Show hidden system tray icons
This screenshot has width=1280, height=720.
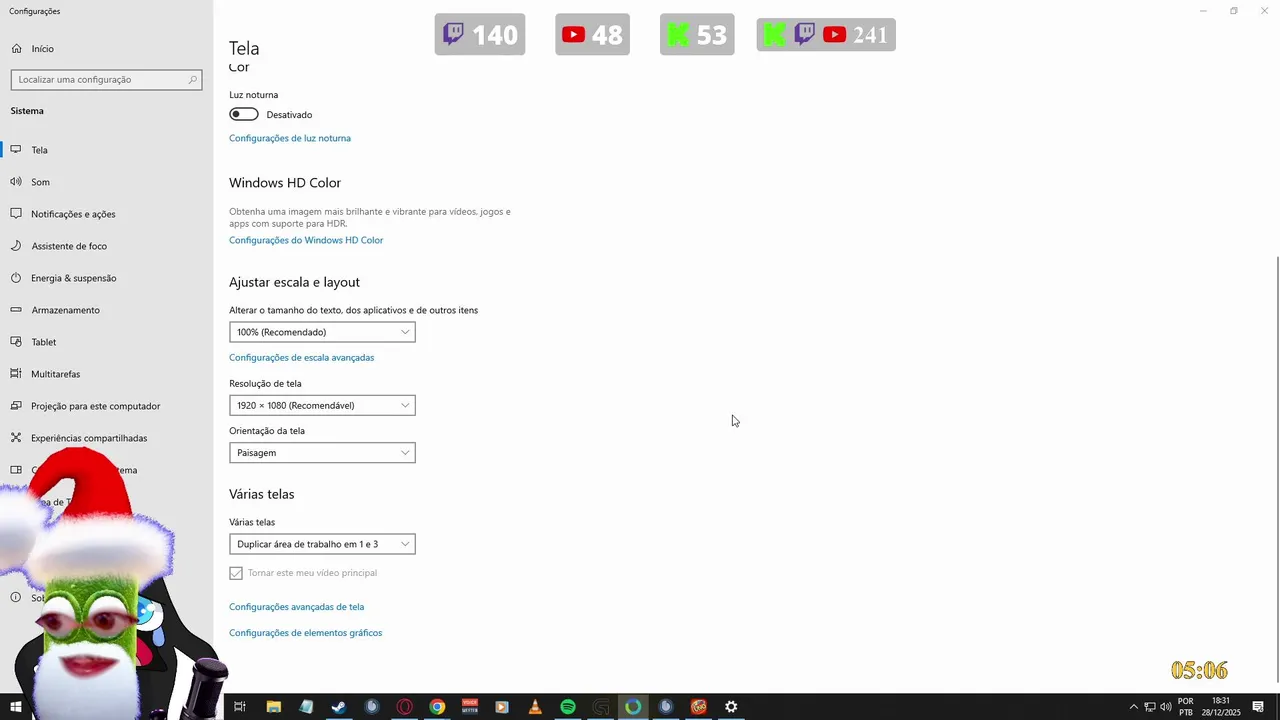[1133, 707]
